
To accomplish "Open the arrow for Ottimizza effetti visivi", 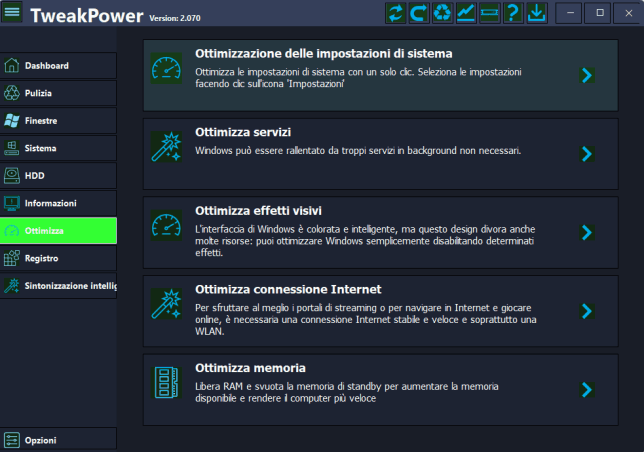I will point(587,232).
